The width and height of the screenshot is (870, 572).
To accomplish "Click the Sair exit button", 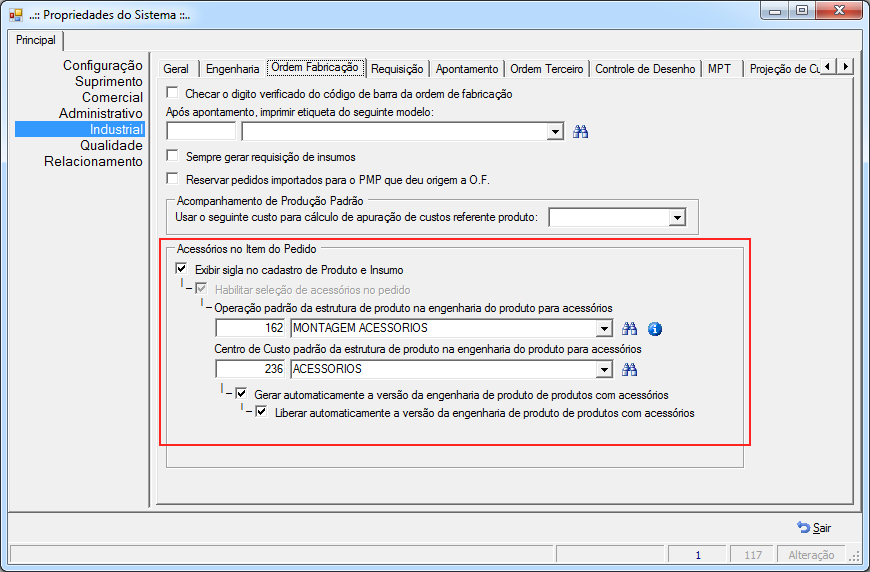I will click(814, 528).
